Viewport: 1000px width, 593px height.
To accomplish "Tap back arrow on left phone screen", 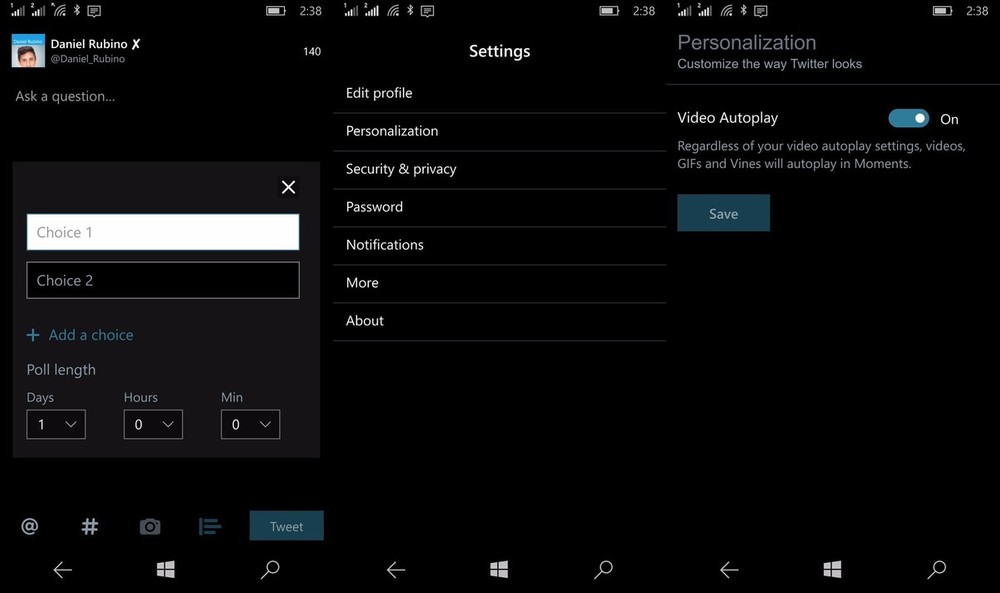I will [62, 569].
